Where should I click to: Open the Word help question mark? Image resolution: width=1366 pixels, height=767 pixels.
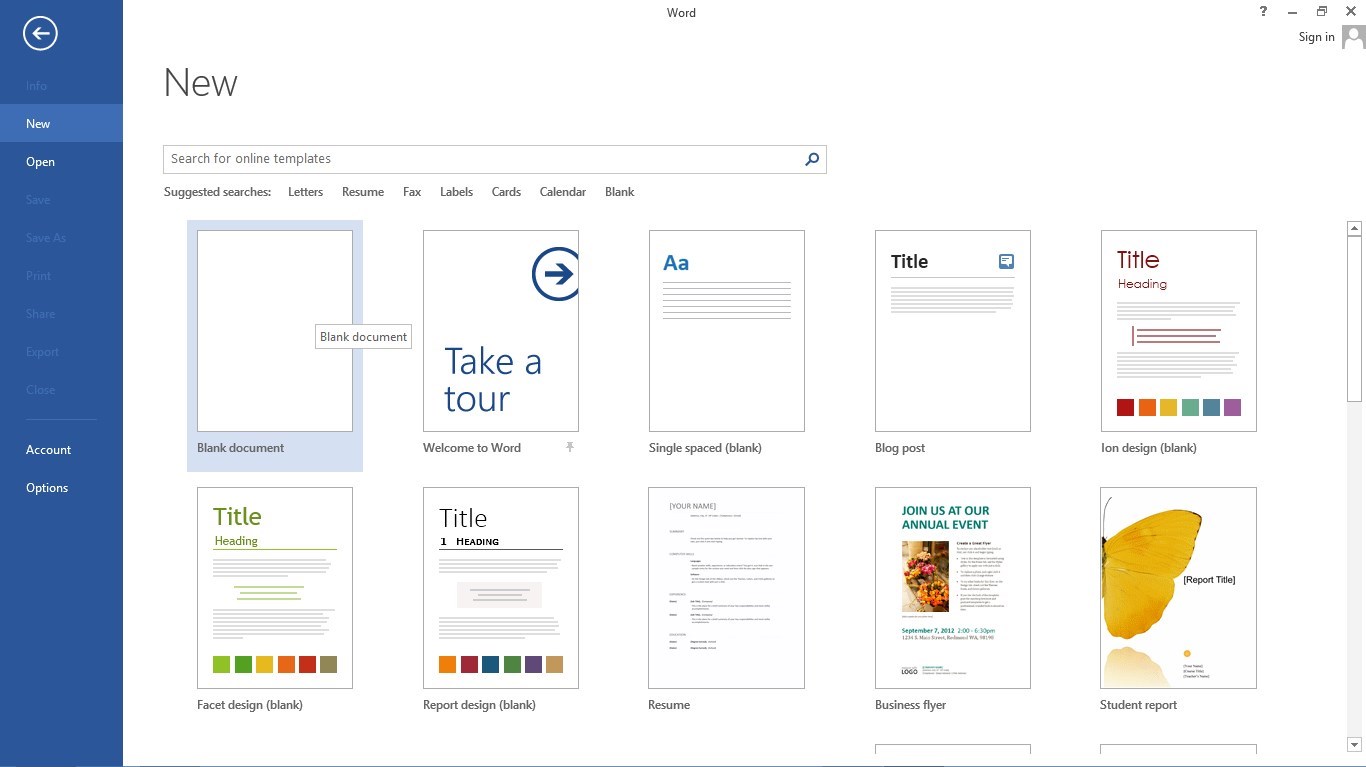[x=1263, y=11]
